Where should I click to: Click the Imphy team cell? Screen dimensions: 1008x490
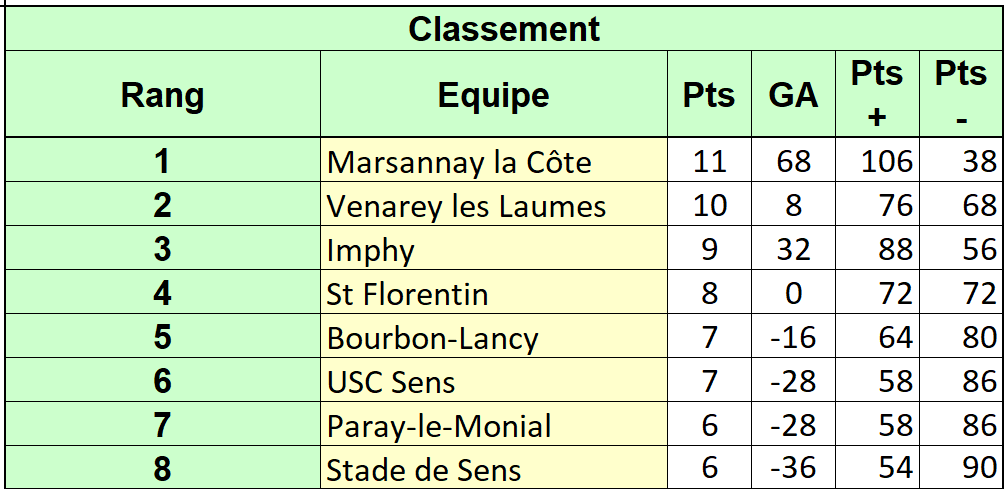(x=494, y=248)
